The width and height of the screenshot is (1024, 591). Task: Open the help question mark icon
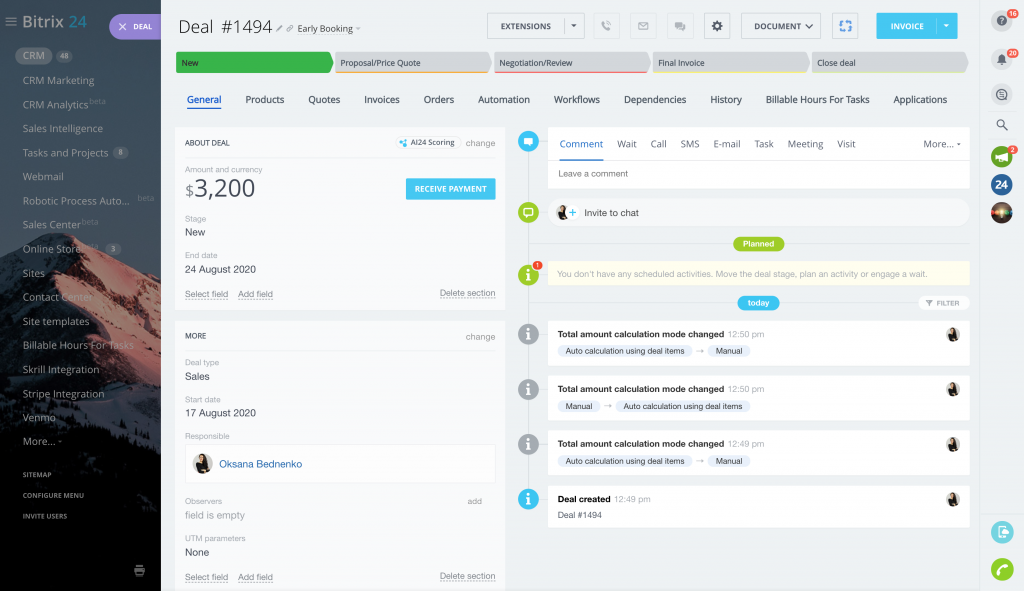1001,20
